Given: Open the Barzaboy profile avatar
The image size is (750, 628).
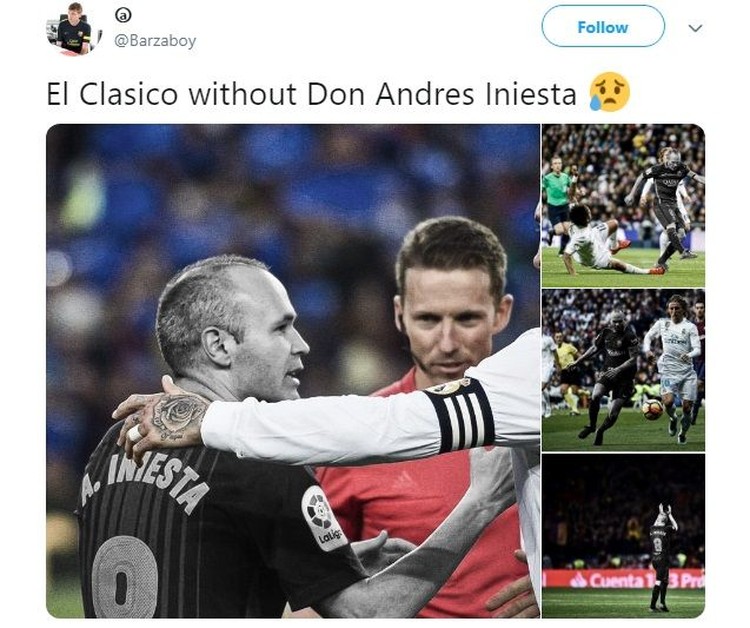Looking at the screenshot, I should pyautogui.click(x=73, y=29).
